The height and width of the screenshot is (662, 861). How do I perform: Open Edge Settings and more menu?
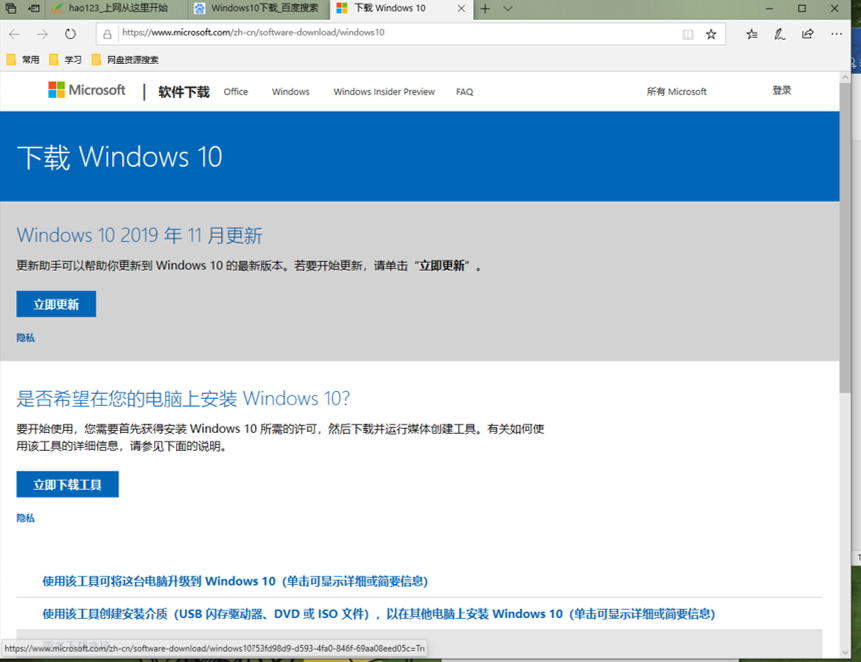click(836, 34)
